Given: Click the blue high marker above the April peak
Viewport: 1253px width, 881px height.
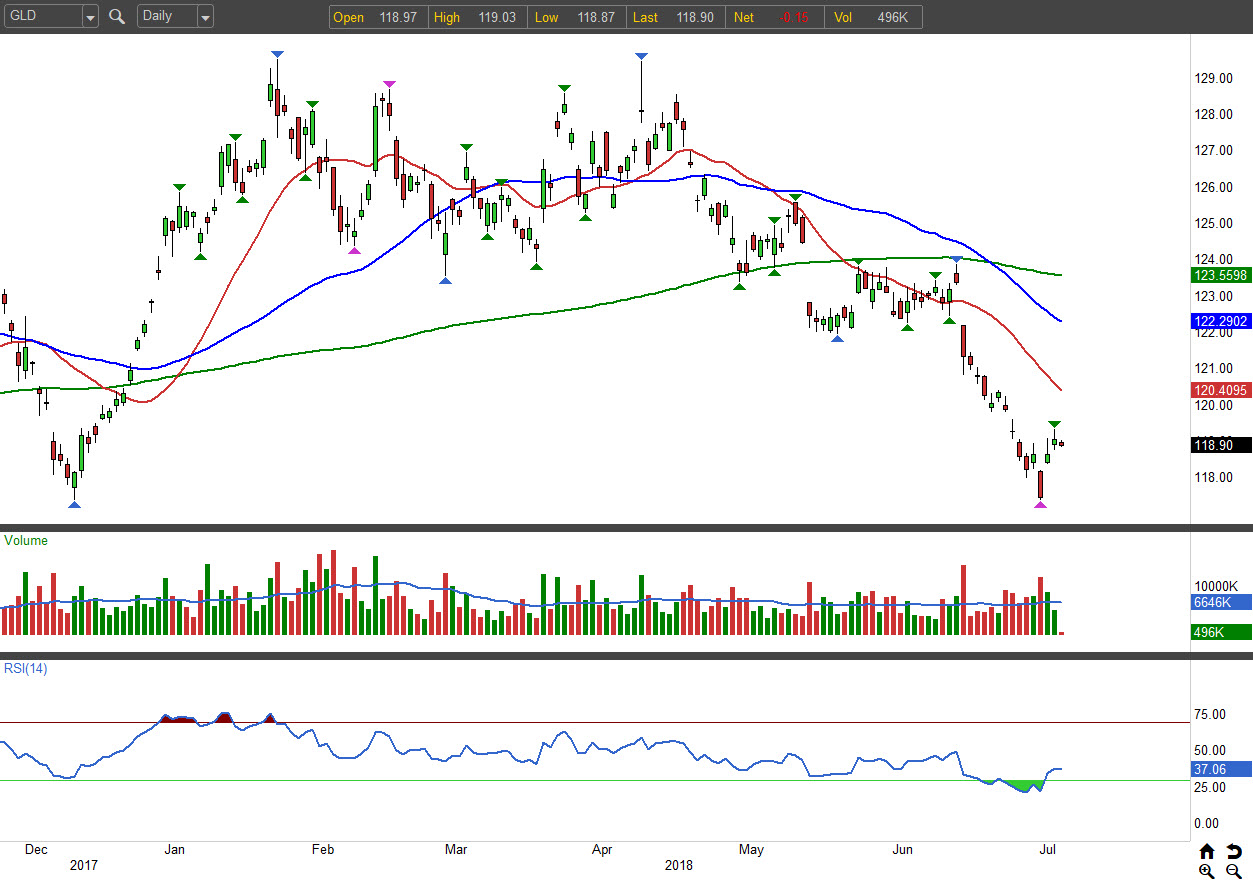Looking at the screenshot, I should click(x=641, y=56).
